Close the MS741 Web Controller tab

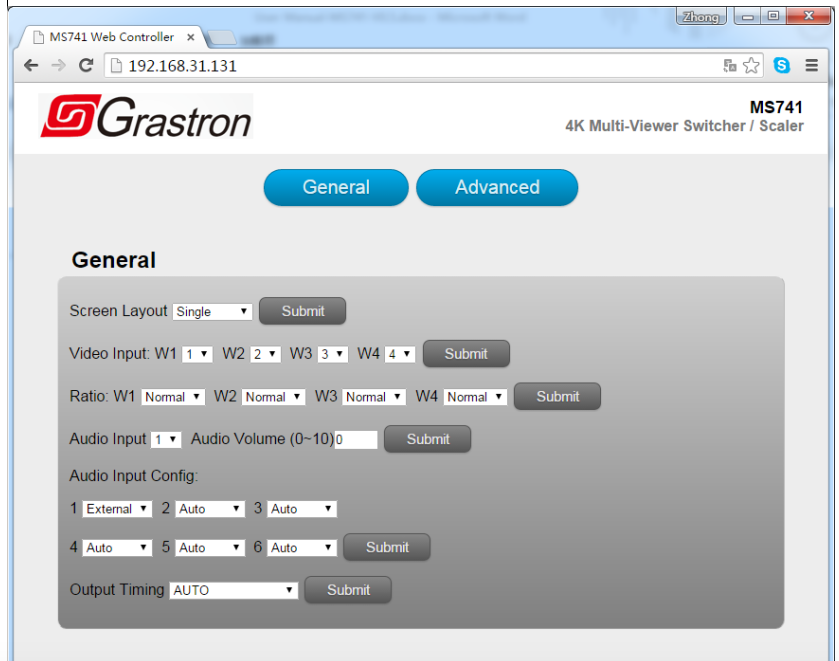191,37
